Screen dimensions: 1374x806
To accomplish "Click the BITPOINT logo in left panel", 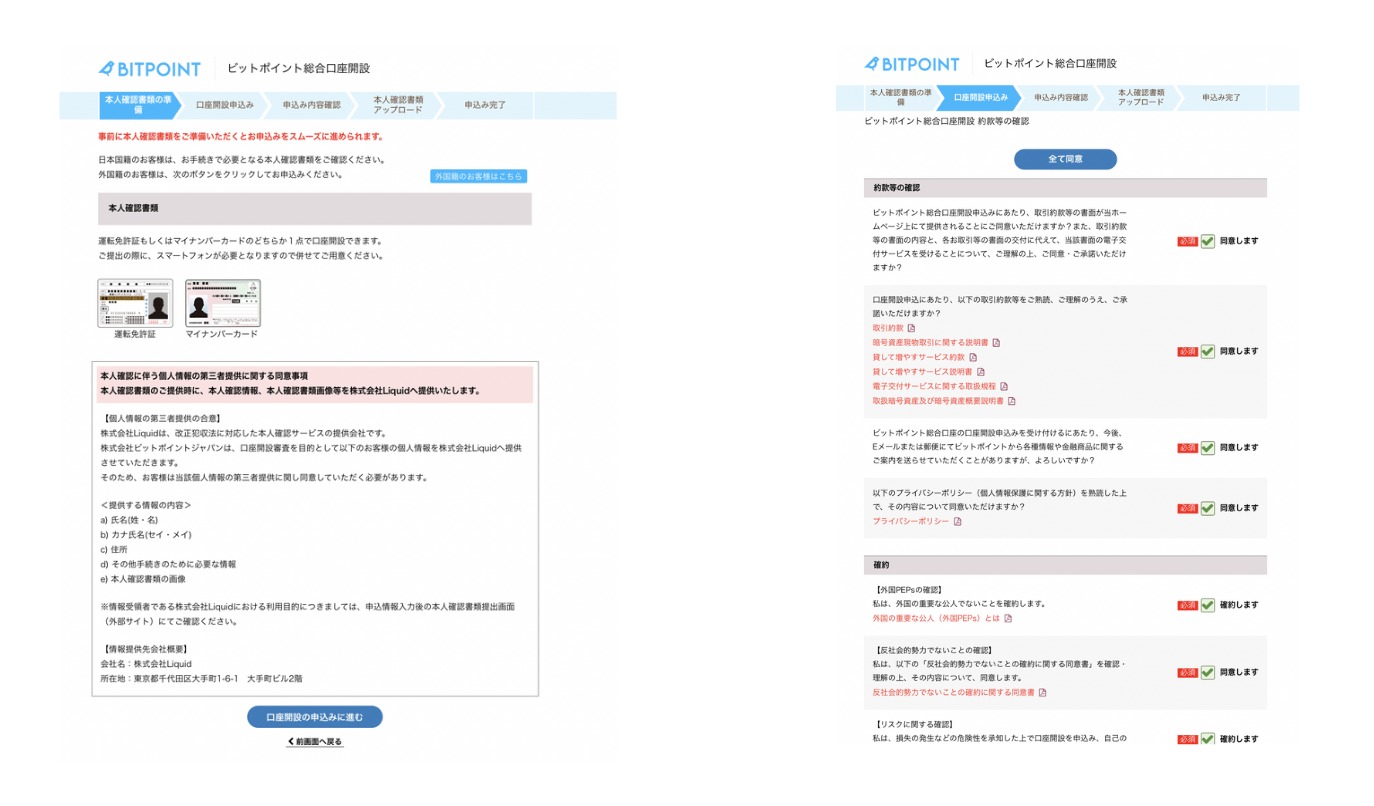I will [x=150, y=69].
